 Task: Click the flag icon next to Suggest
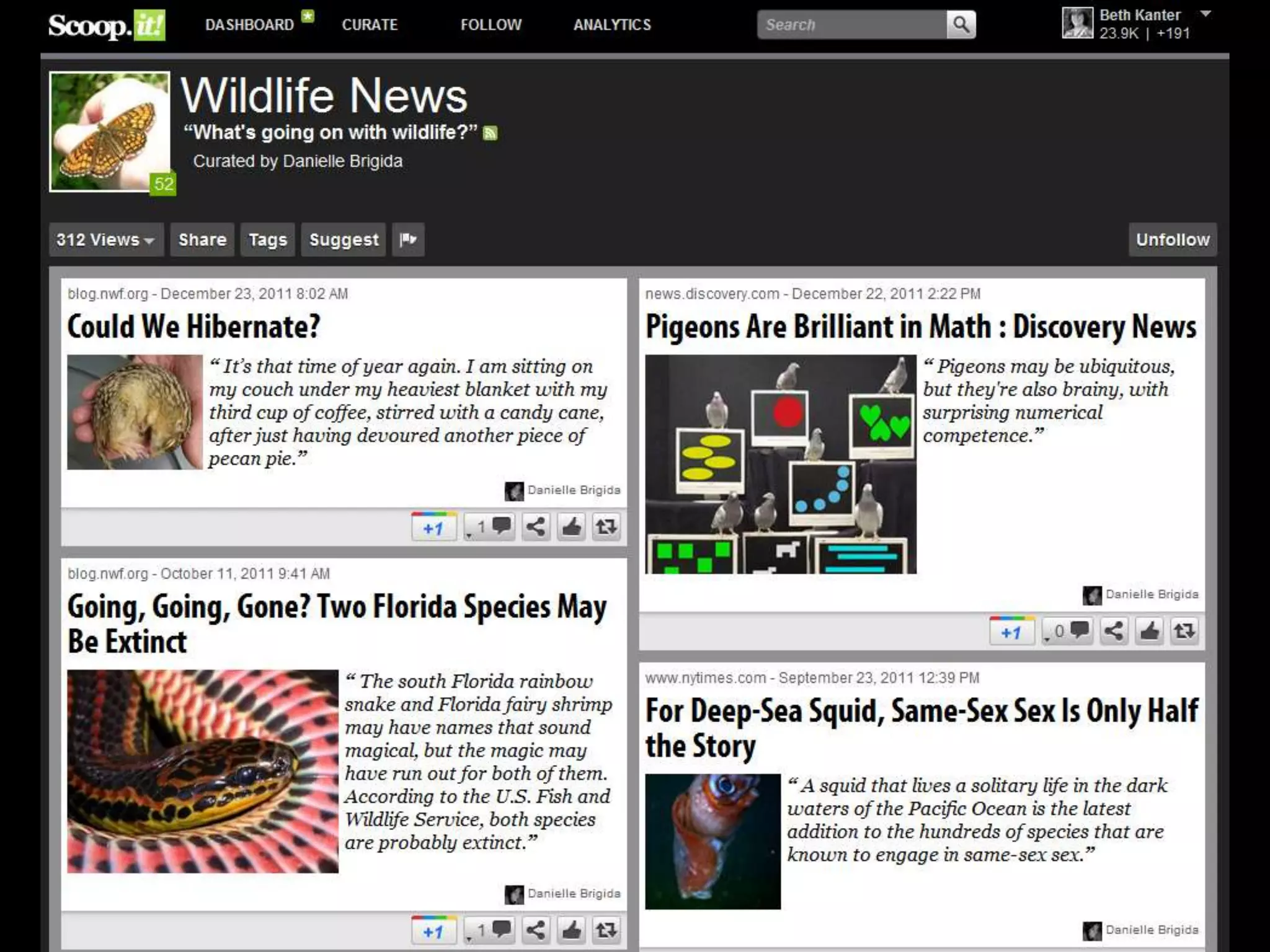408,239
